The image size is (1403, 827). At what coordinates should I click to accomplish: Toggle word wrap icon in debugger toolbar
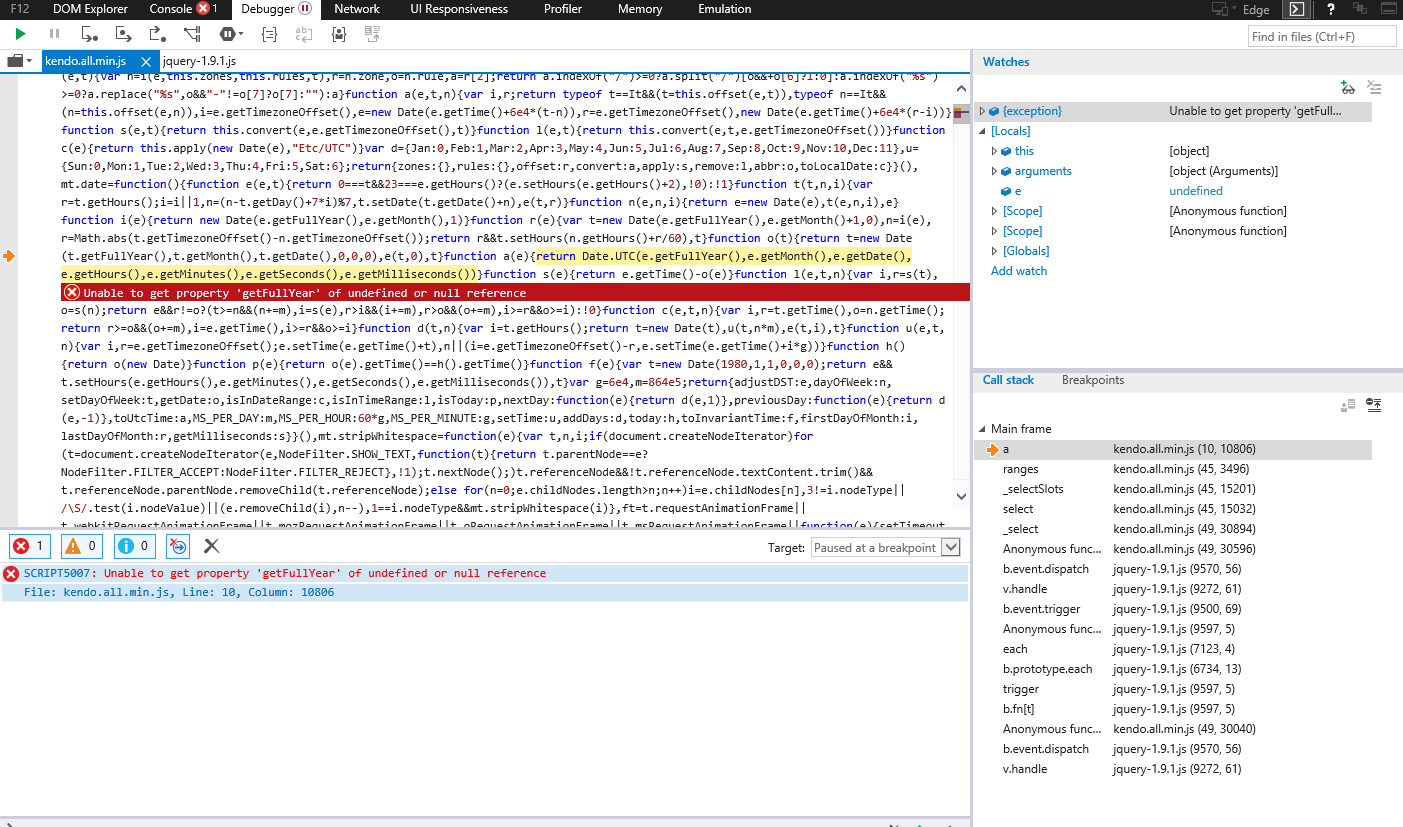[x=304, y=34]
